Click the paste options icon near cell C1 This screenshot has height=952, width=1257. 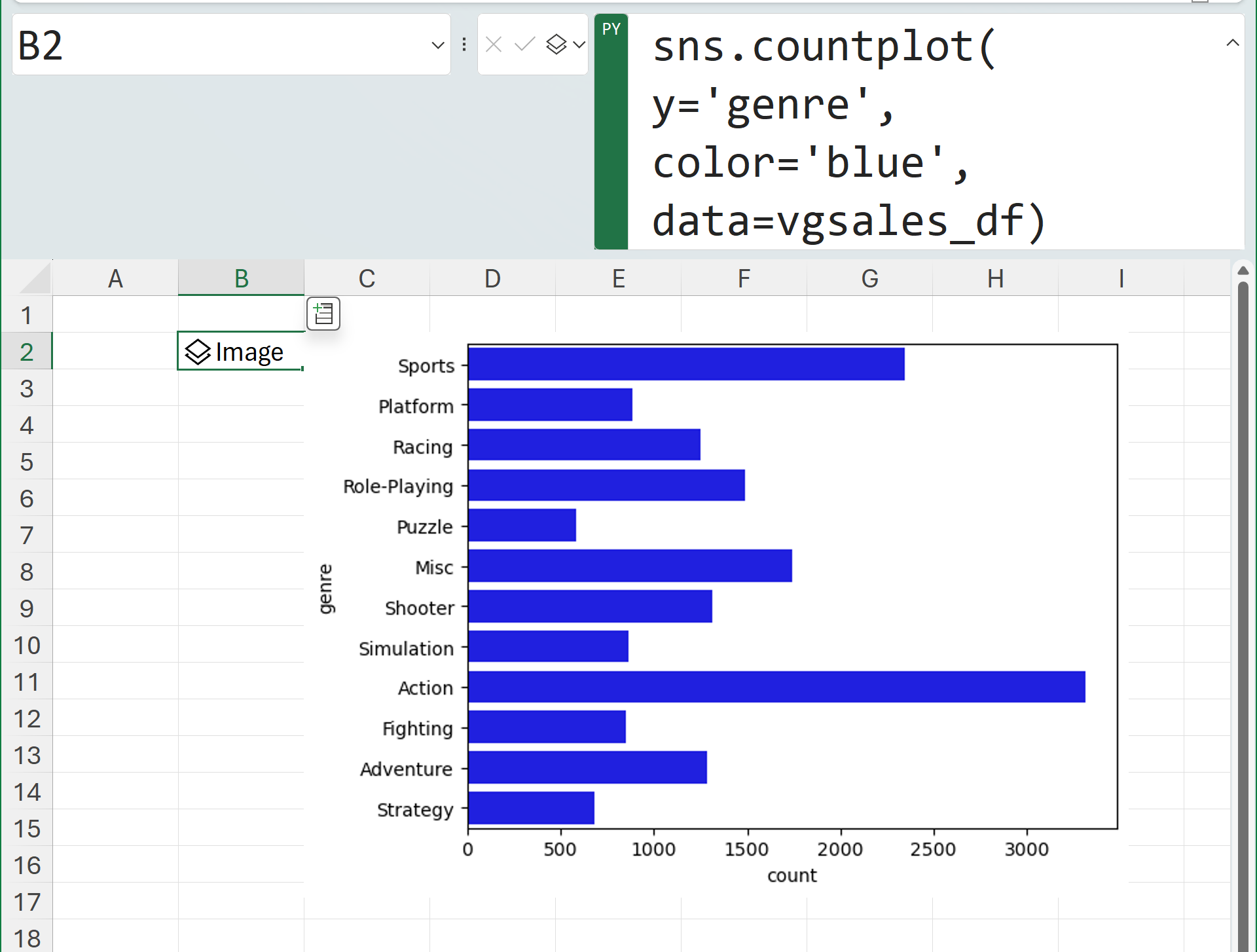(x=323, y=314)
